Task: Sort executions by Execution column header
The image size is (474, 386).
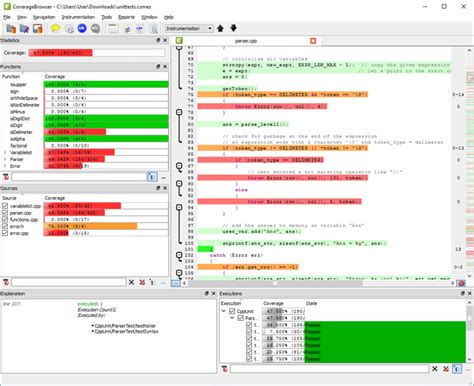Action: point(231,303)
